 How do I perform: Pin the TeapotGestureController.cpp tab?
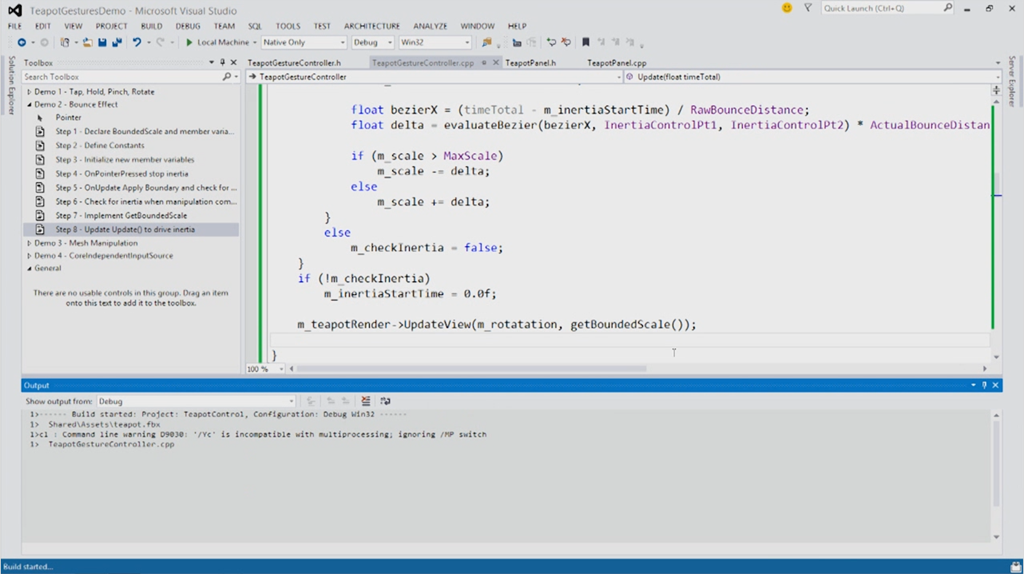[x=484, y=63]
